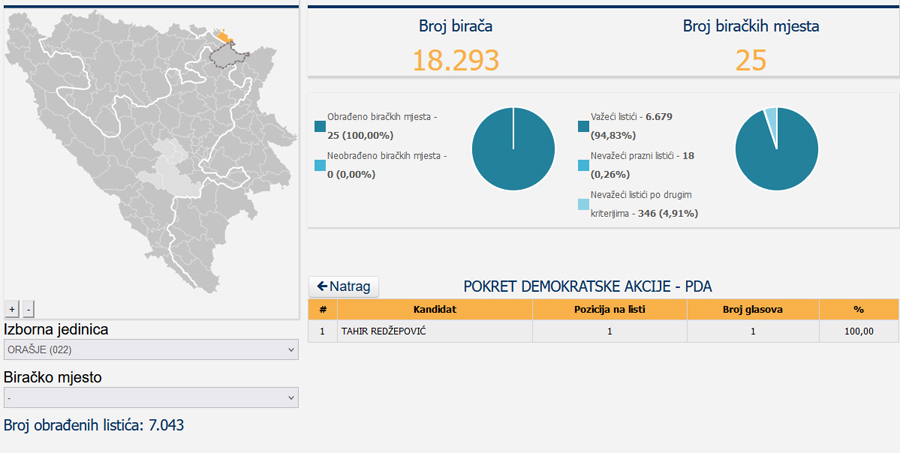The height and width of the screenshot is (453, 900).
Task: Click the Važeći listići legend swatch
Action: pos(584,126)
